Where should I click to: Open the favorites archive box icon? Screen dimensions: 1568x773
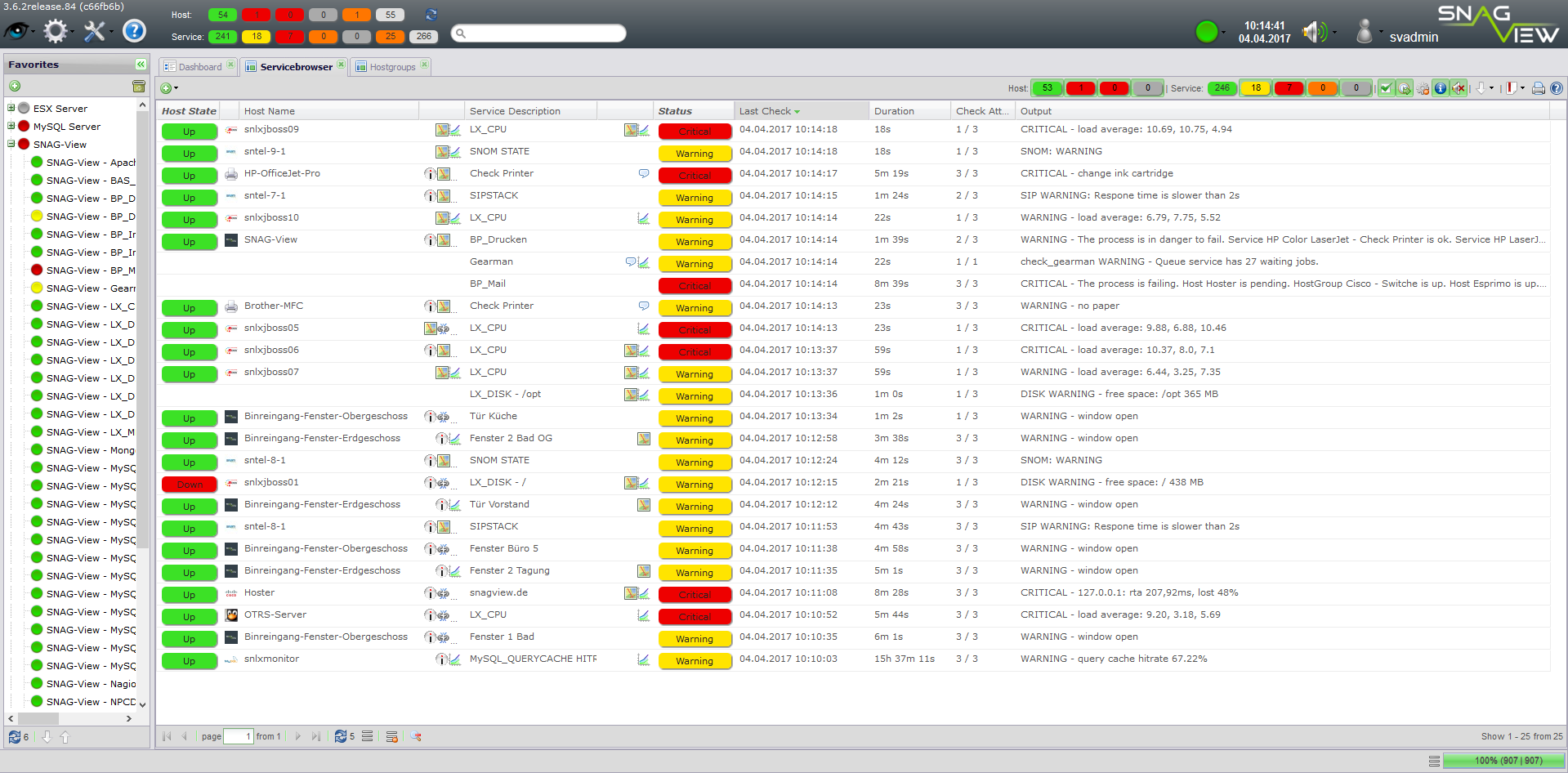(x=139, y=86)
